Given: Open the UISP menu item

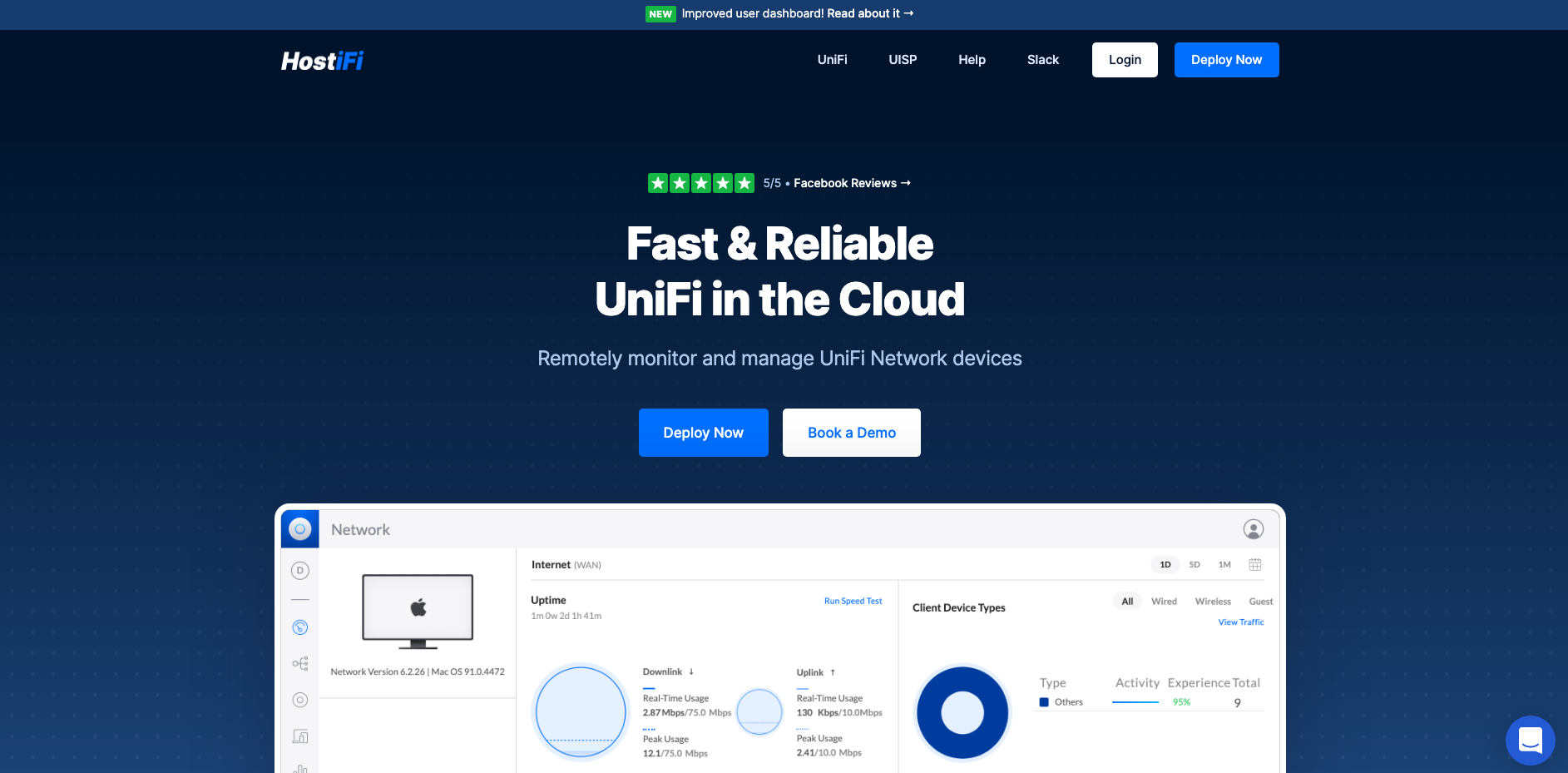Looking at the screenshot, I should point(903,60).
